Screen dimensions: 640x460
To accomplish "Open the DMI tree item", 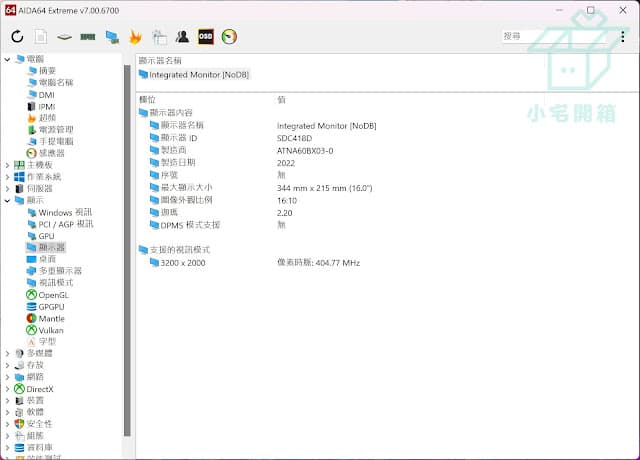I will coord(41,95).
